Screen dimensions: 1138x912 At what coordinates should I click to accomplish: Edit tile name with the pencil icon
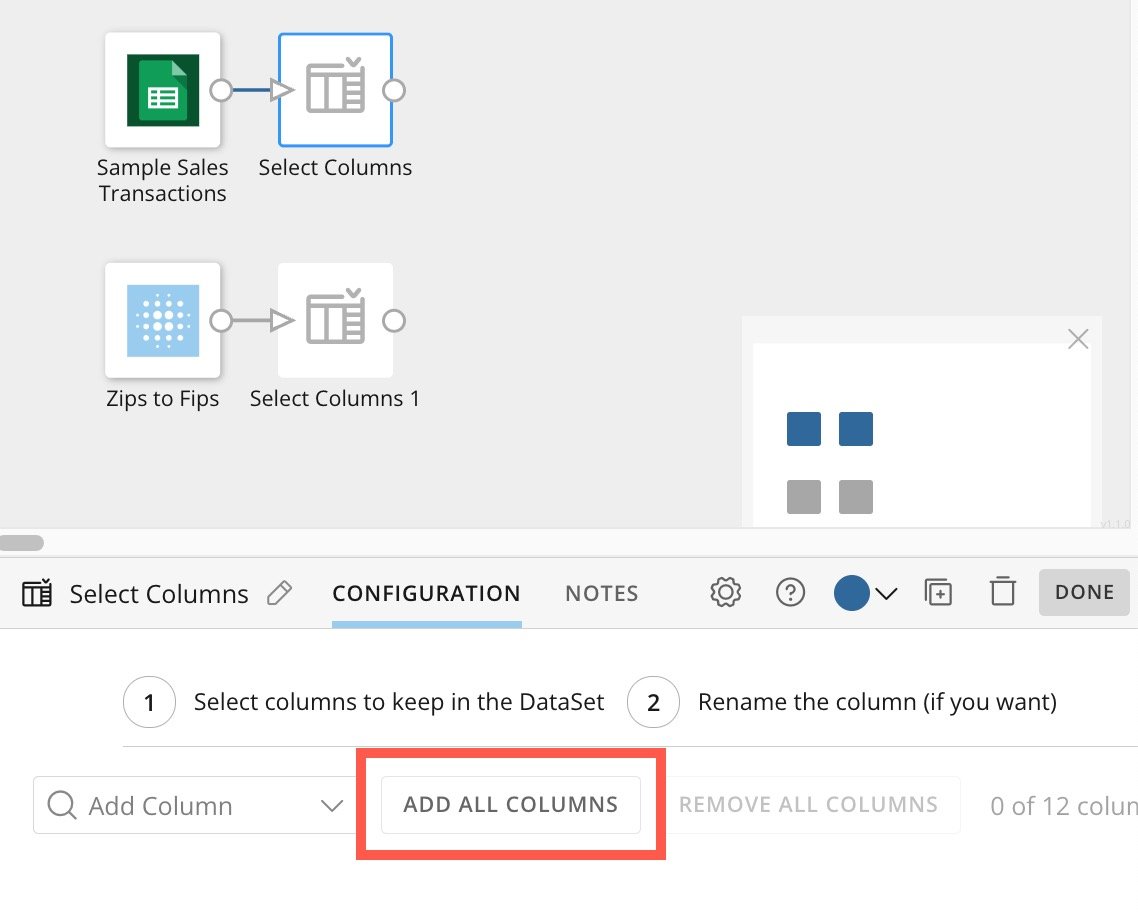coord(279,593)
